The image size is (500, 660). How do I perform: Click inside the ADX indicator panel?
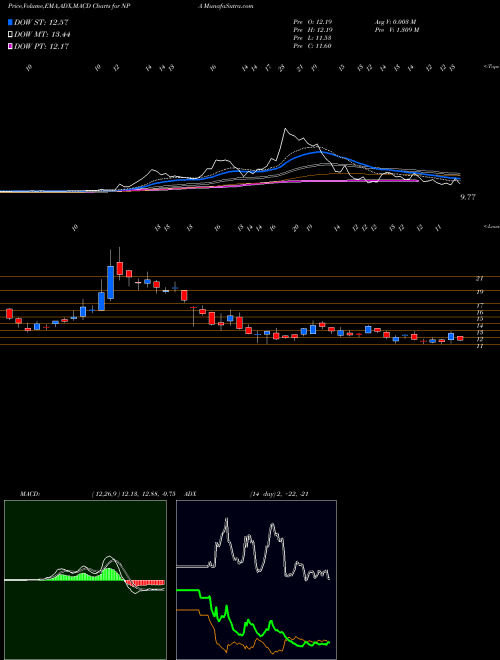256,580
